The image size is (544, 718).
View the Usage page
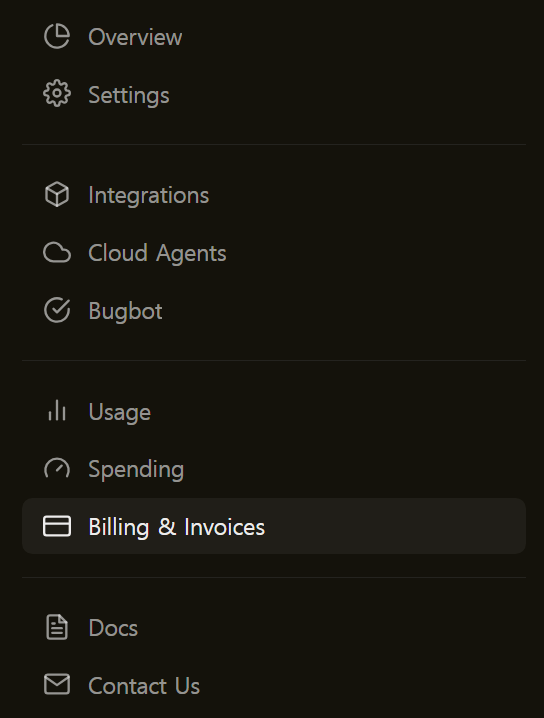pyautogui.click(x=274, y=411)
